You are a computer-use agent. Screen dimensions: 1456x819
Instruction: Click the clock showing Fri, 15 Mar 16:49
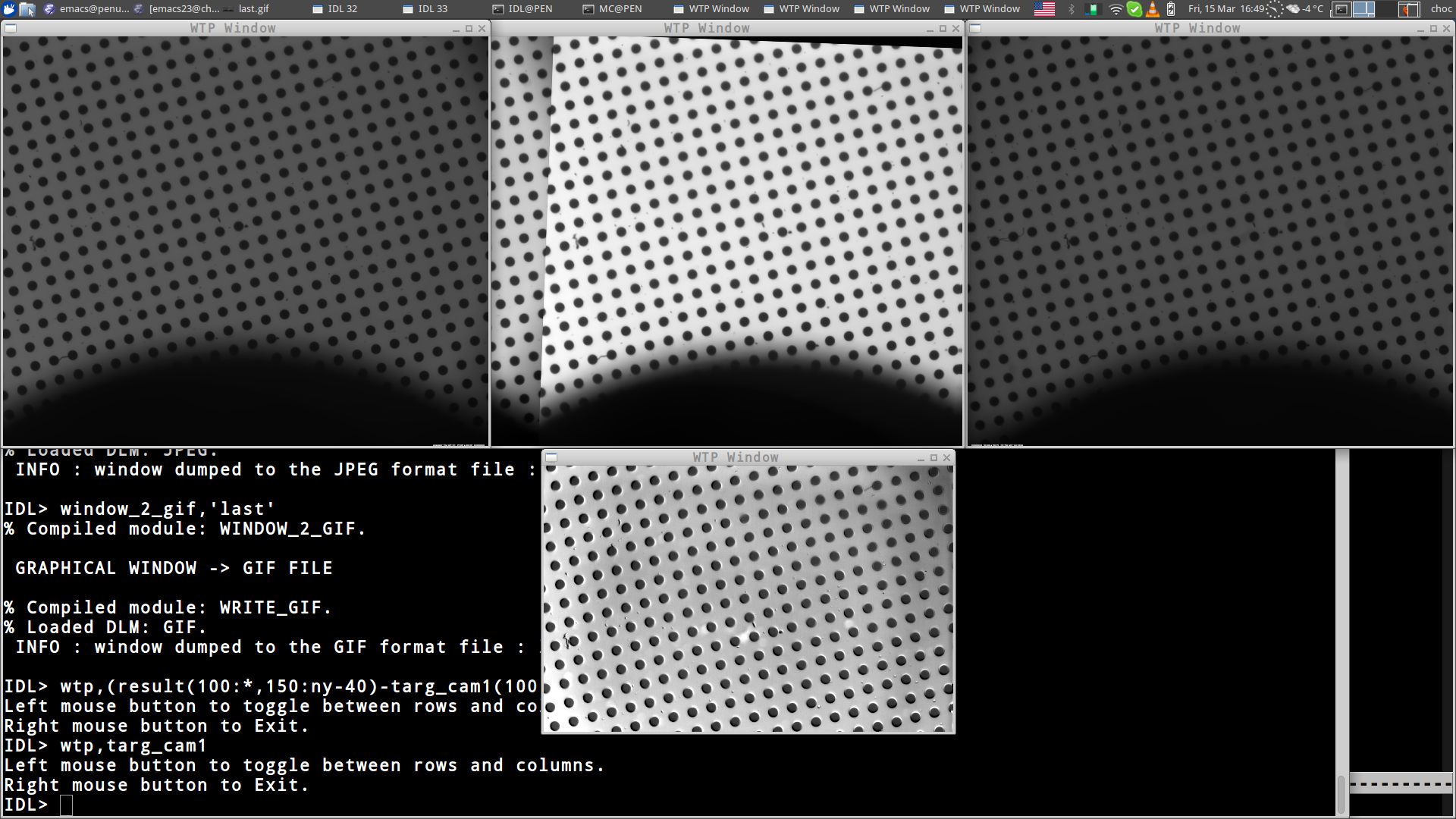(1226, 9)
